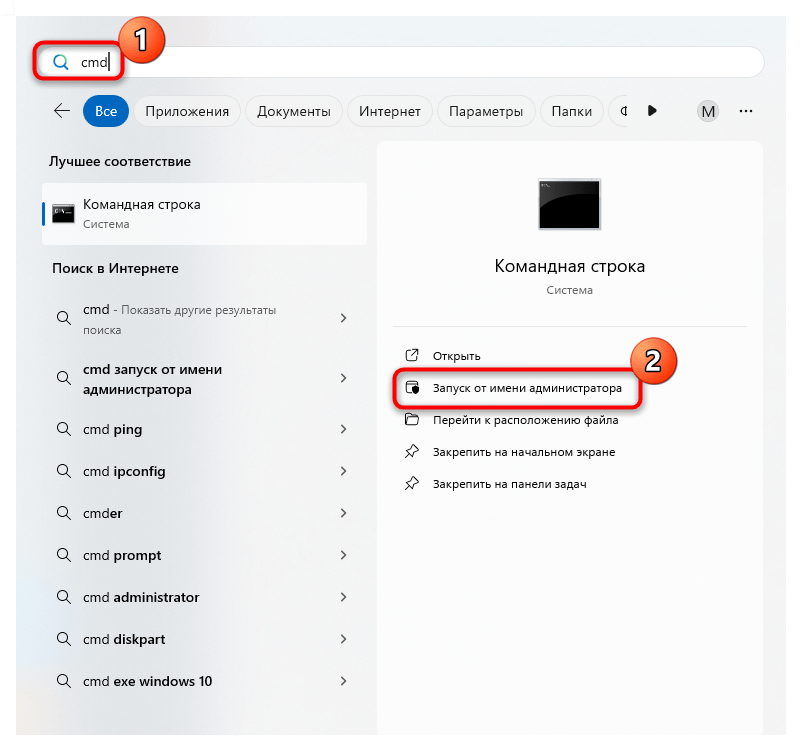Viewport: 802px width, 751px height.
Task: Click the Поиск в Интернете heading
Action: point(116,268)
